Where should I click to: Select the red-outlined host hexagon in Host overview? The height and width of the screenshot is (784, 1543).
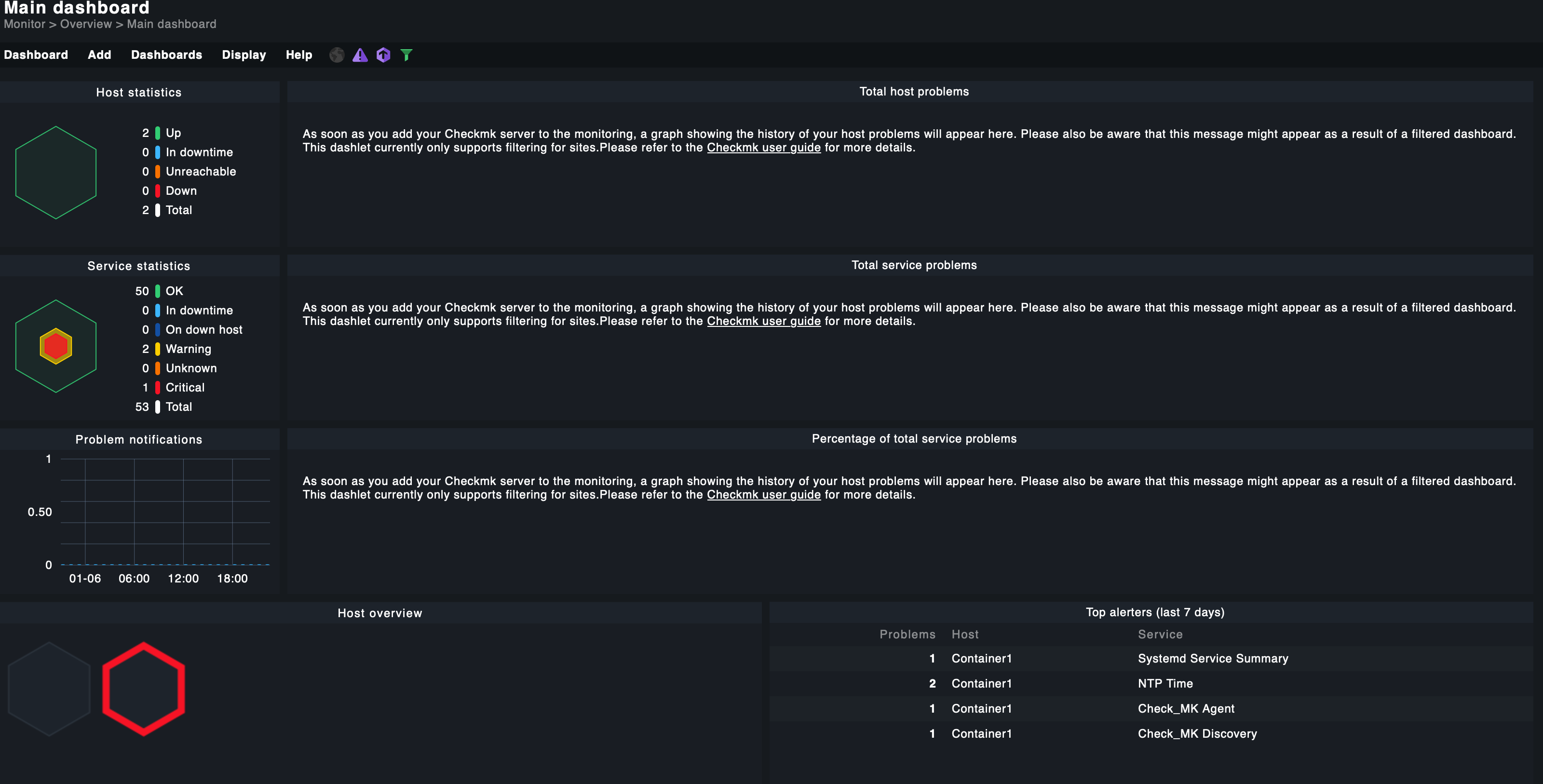click(144, 689)
